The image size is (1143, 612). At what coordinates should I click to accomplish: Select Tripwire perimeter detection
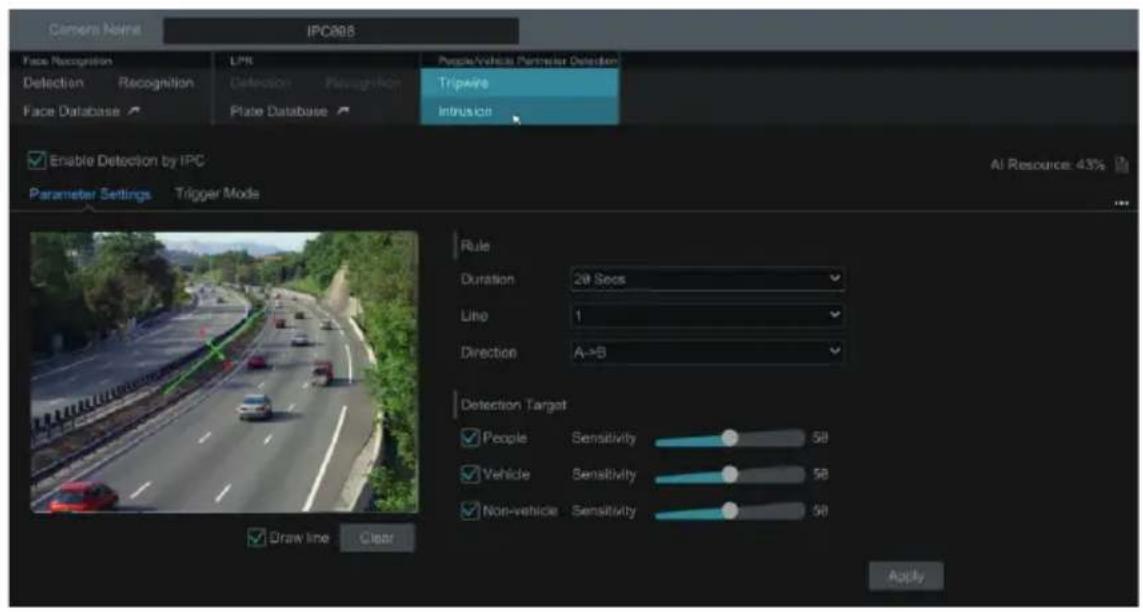click(x=520, y=83)
